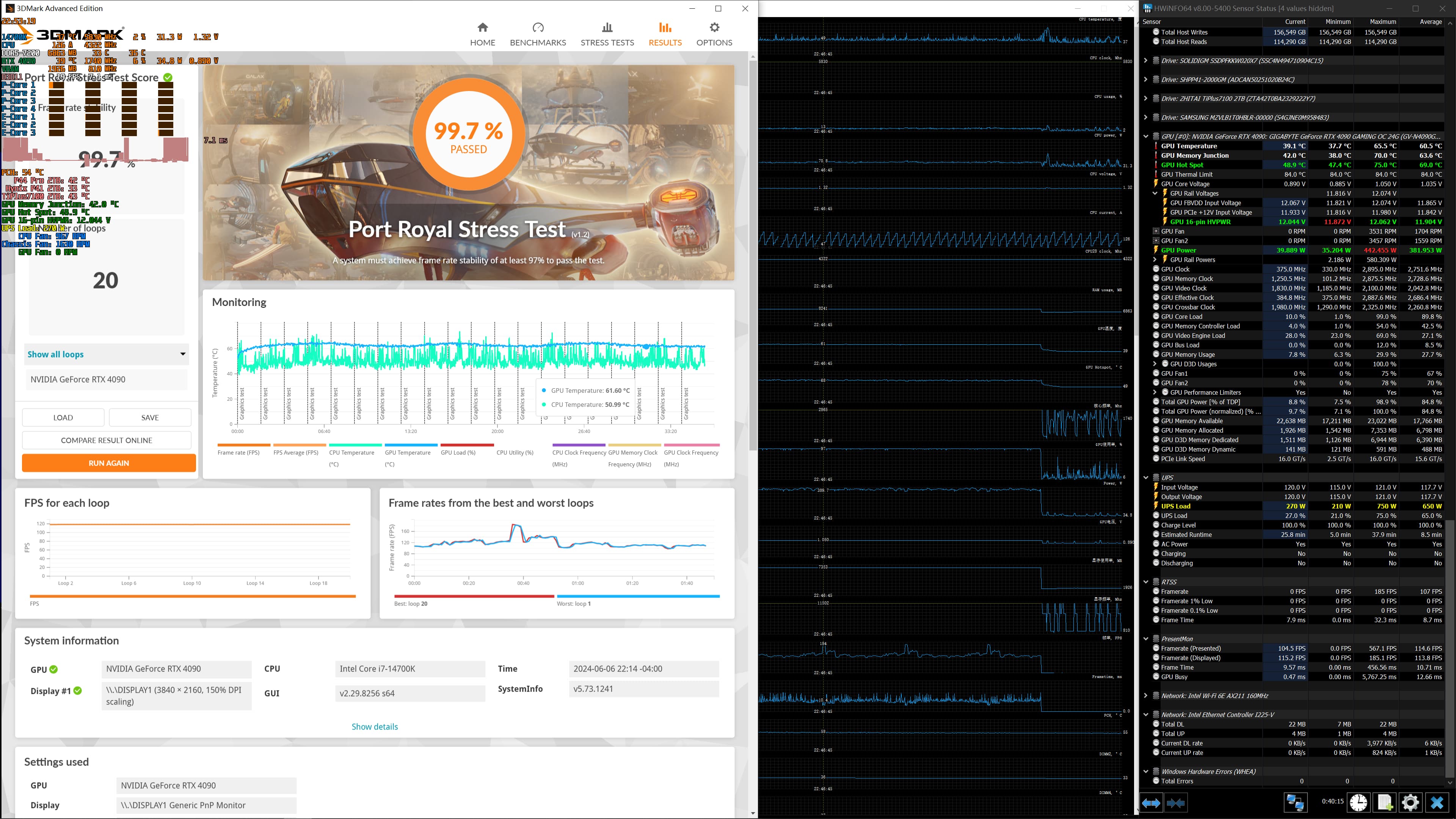Reset sensor timer with clock icon
1456x819 pixels.
point(1358,803)
